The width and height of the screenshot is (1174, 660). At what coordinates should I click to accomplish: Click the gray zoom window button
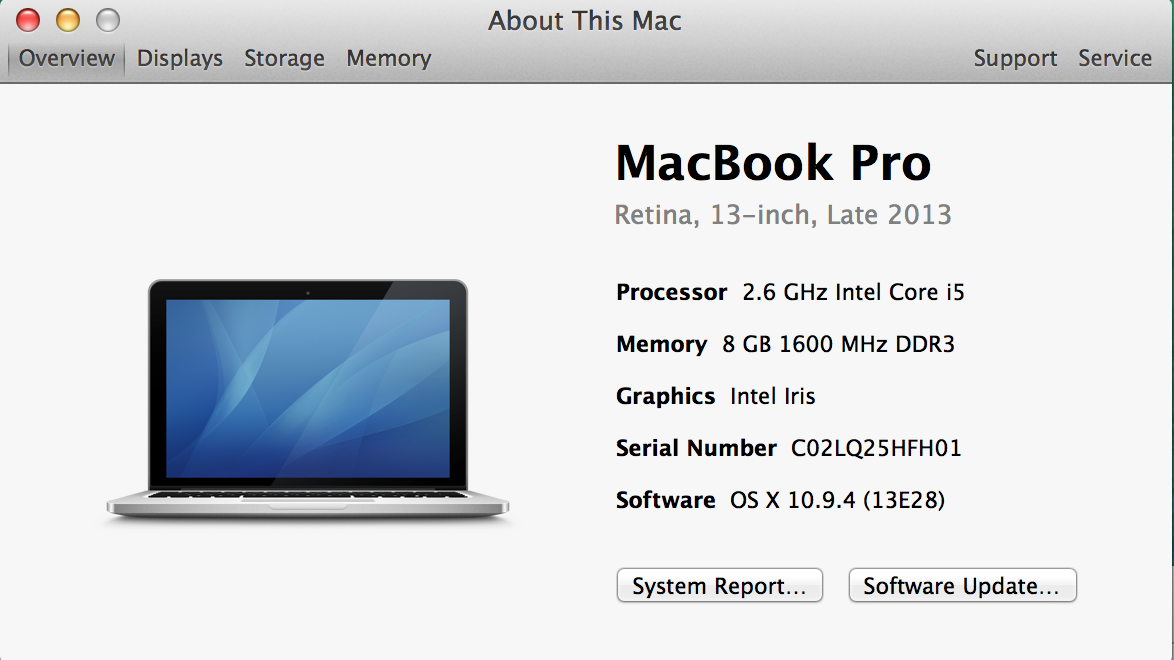click(106, 20)
